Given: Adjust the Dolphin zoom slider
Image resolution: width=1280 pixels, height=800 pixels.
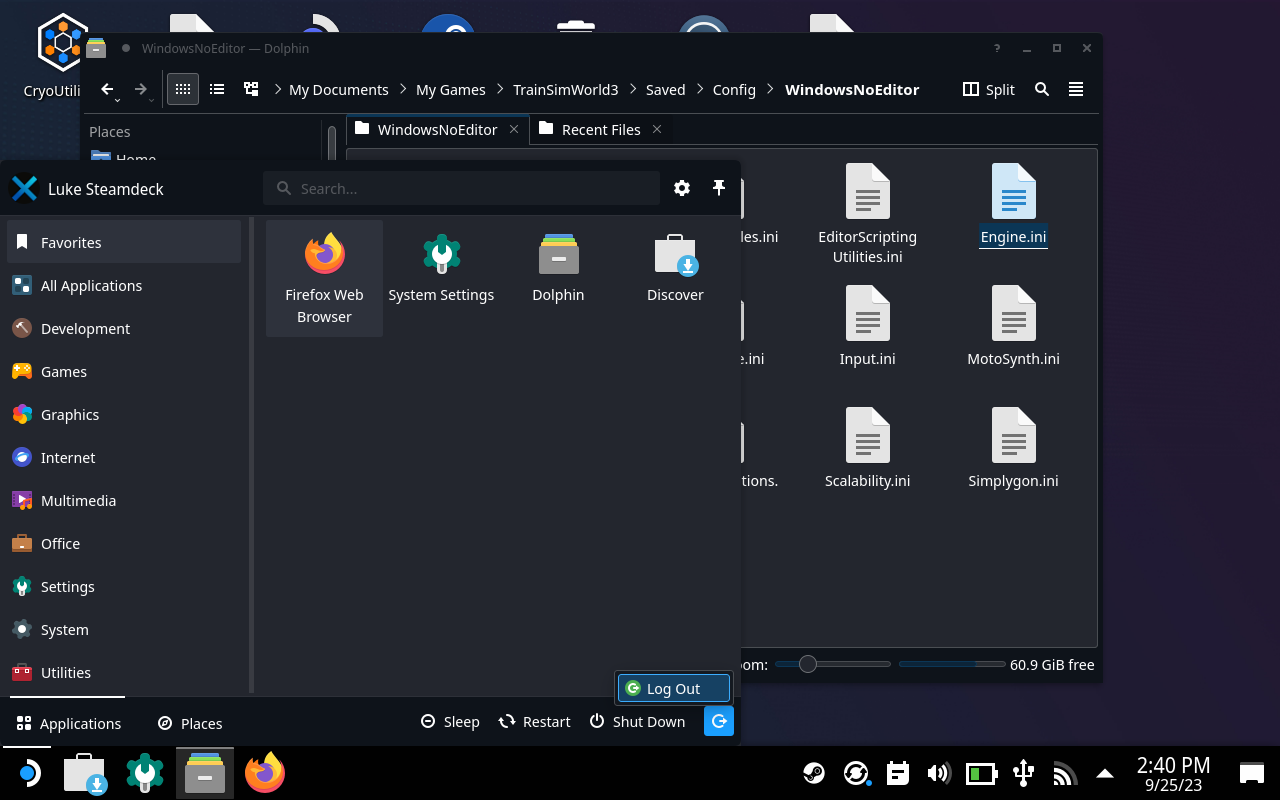Looking at the screenshot, I should click(x=808, y=664).
